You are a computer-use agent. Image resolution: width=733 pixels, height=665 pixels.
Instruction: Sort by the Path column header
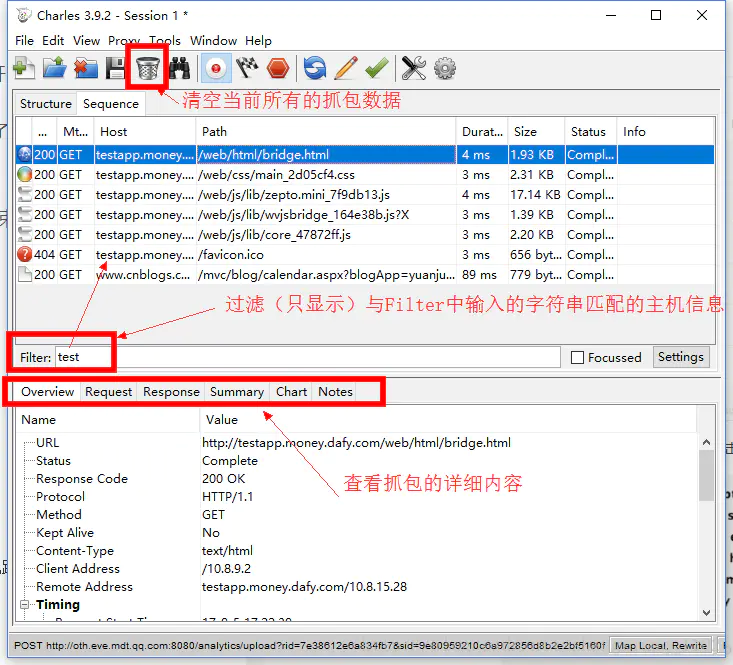coord(325,132)
